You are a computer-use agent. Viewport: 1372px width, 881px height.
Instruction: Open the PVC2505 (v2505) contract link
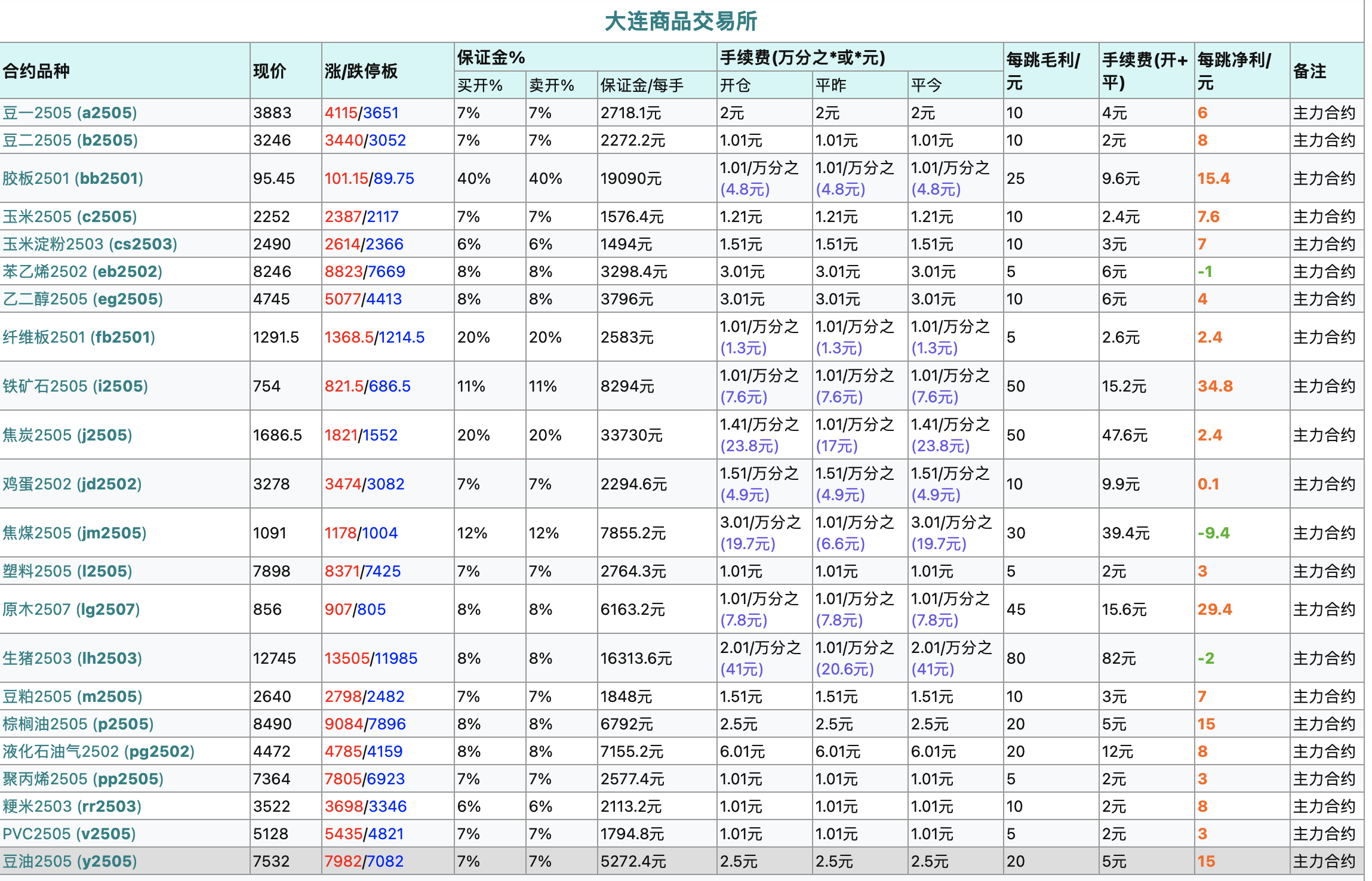(x=69, y=834)
